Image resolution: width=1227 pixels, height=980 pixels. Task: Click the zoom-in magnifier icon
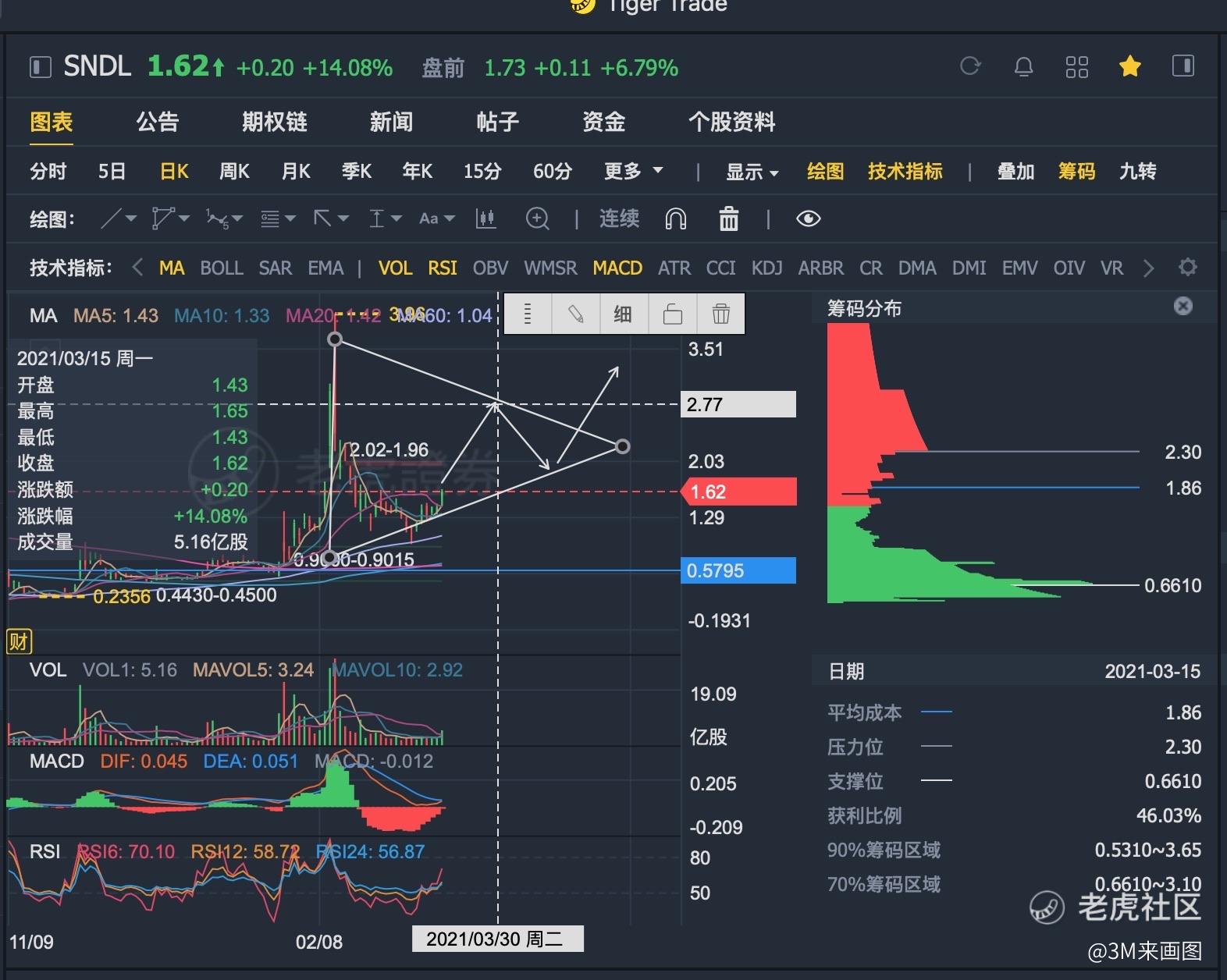[x=538, y=218]
